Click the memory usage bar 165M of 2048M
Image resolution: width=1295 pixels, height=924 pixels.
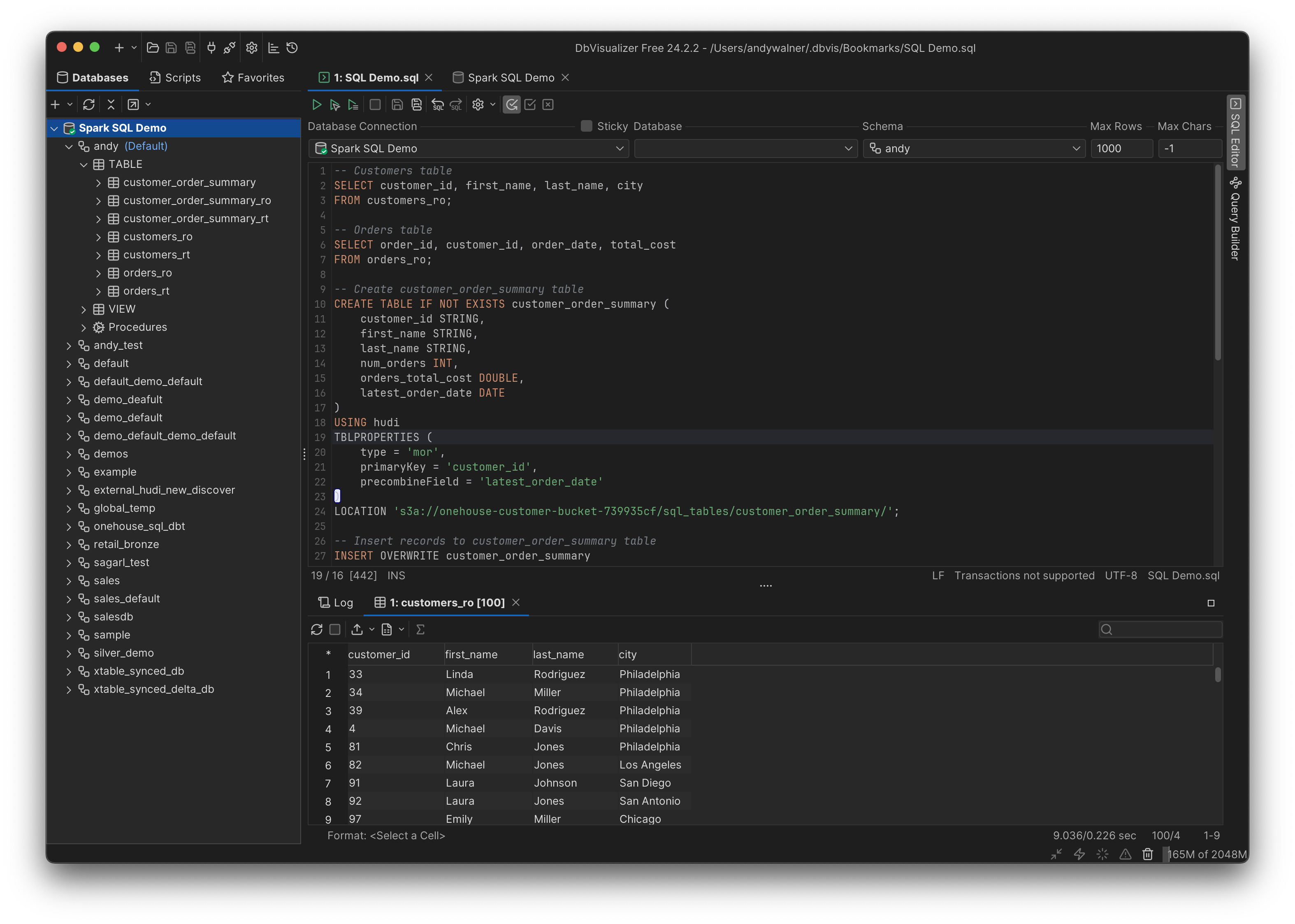pos(1206,854)
